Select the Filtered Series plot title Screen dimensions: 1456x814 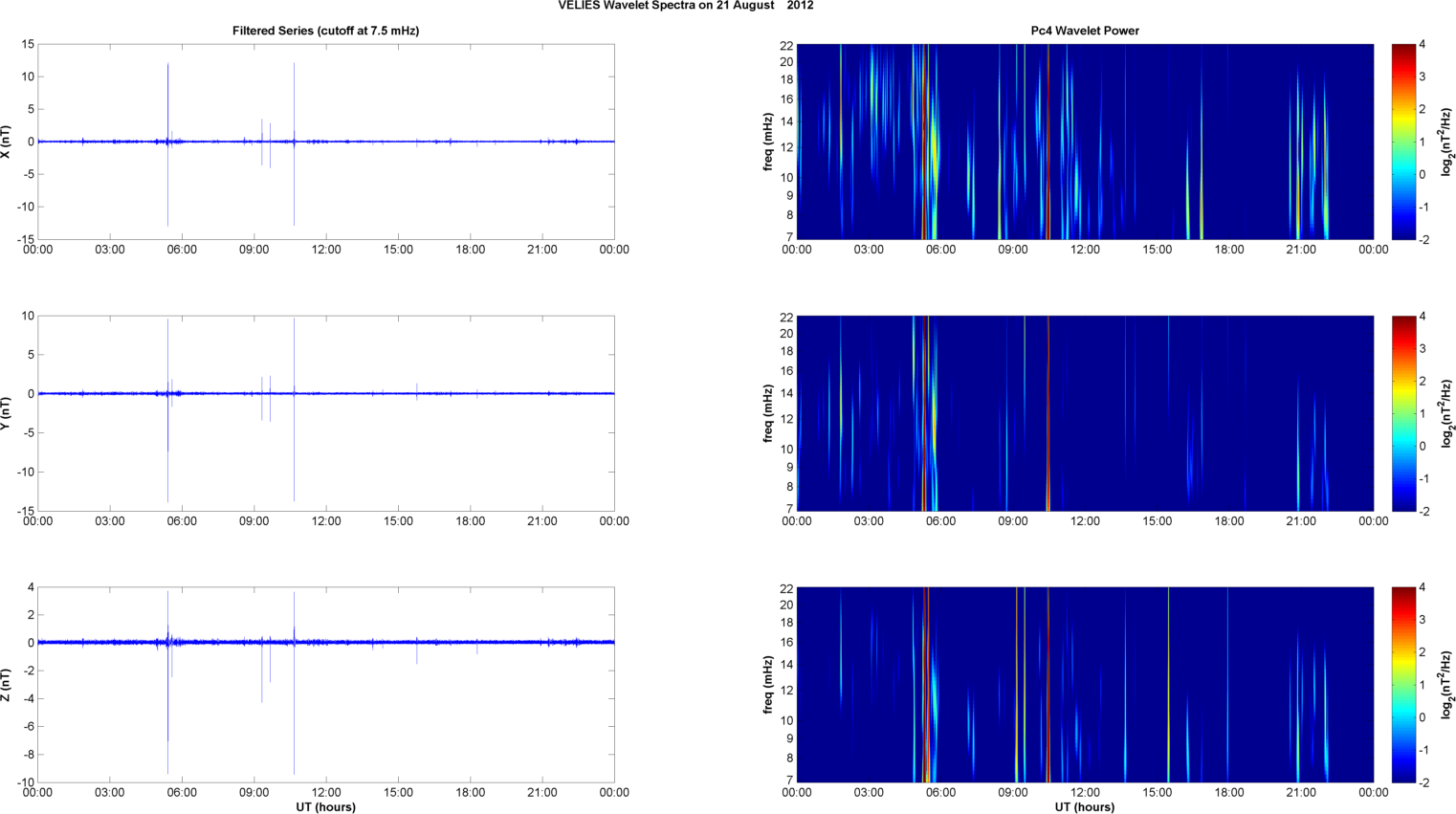tap(325, 31)
